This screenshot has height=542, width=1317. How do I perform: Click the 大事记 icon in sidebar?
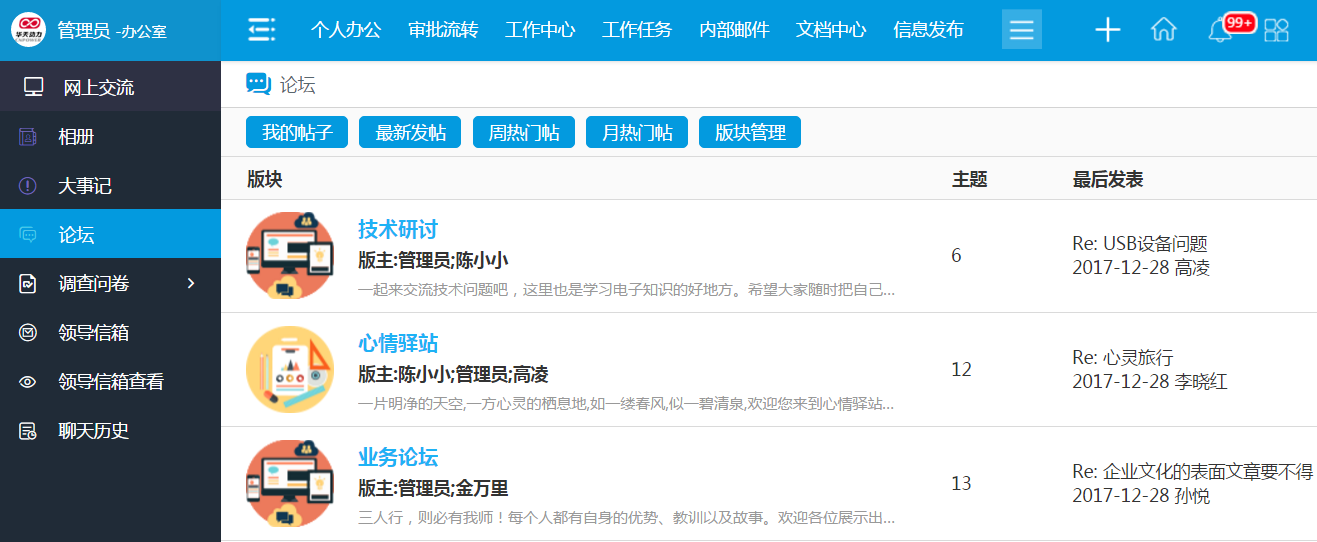[28, 186]
